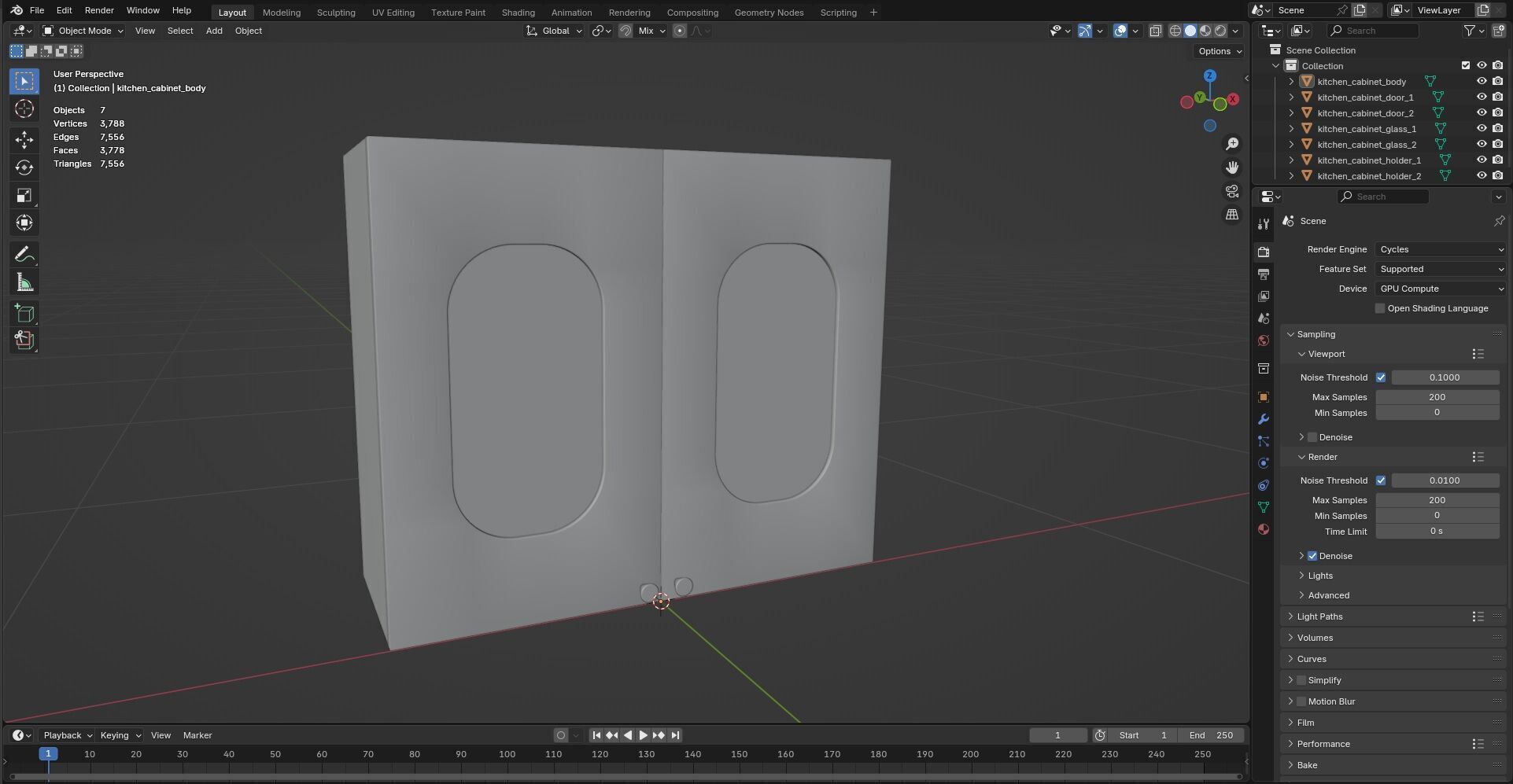Viewport: 1513px width, 784px height.
Task: Enable Motion Blur checkbox
Action: (1301, 701)
